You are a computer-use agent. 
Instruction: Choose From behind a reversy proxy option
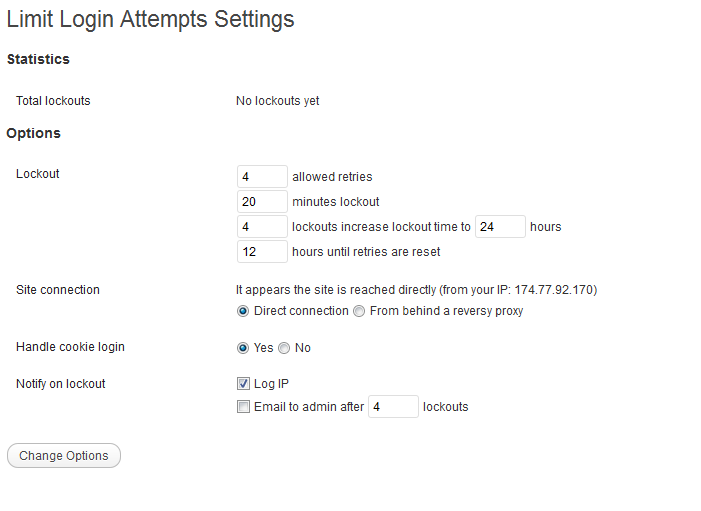pyautogui.click(x=359, y=311)
